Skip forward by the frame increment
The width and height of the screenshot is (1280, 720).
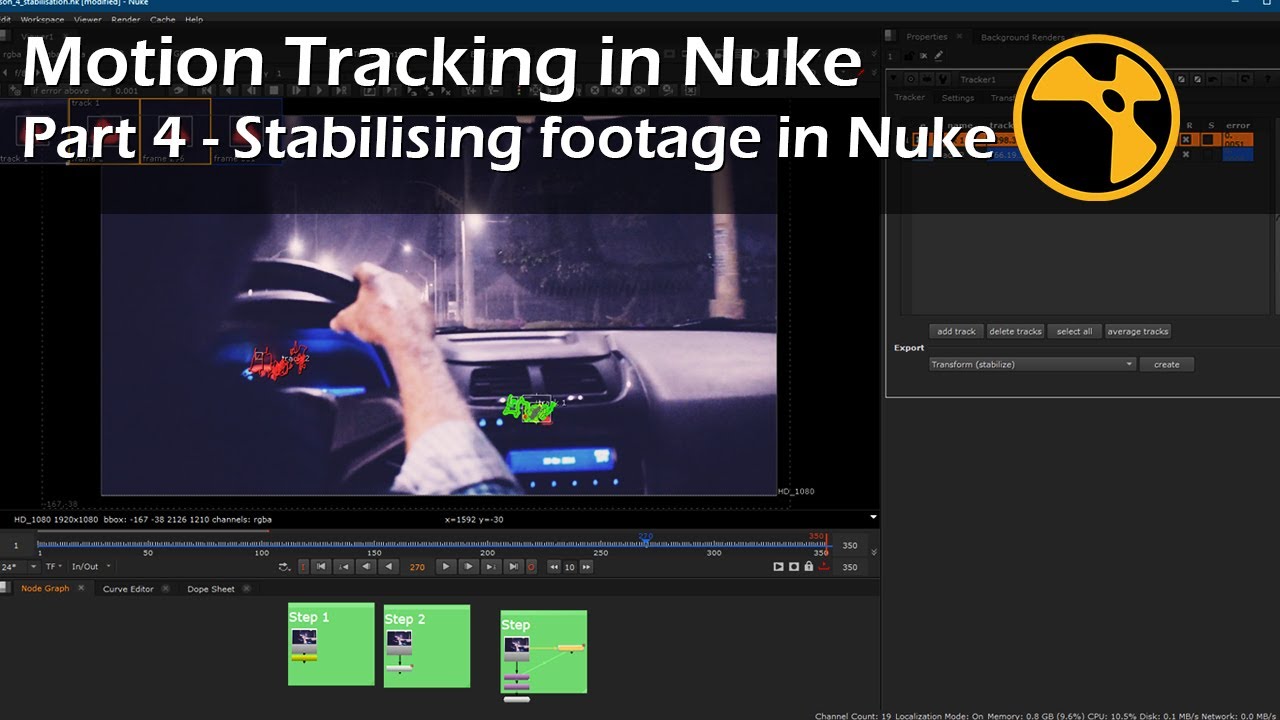586,566
